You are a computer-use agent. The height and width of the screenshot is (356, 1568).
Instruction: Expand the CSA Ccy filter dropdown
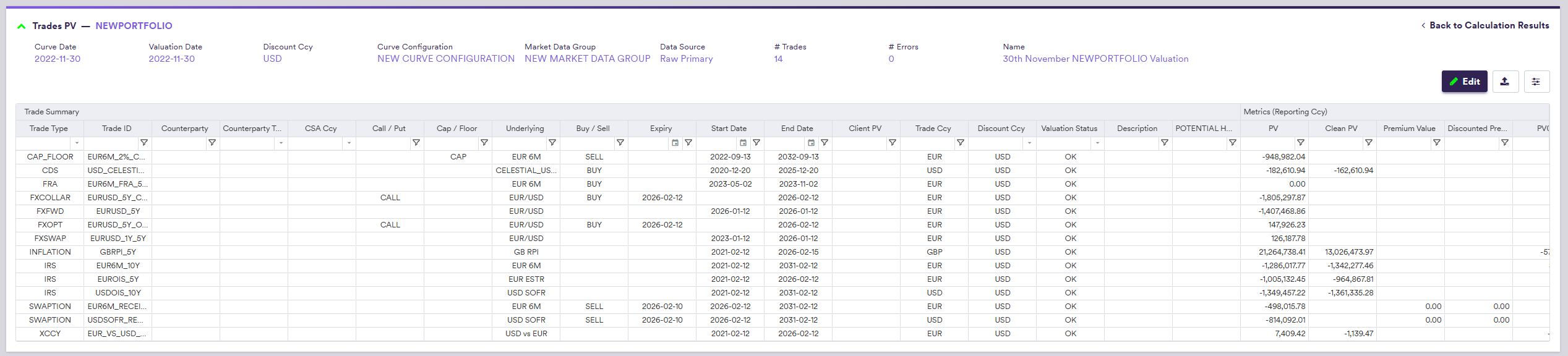coord(349,143)
